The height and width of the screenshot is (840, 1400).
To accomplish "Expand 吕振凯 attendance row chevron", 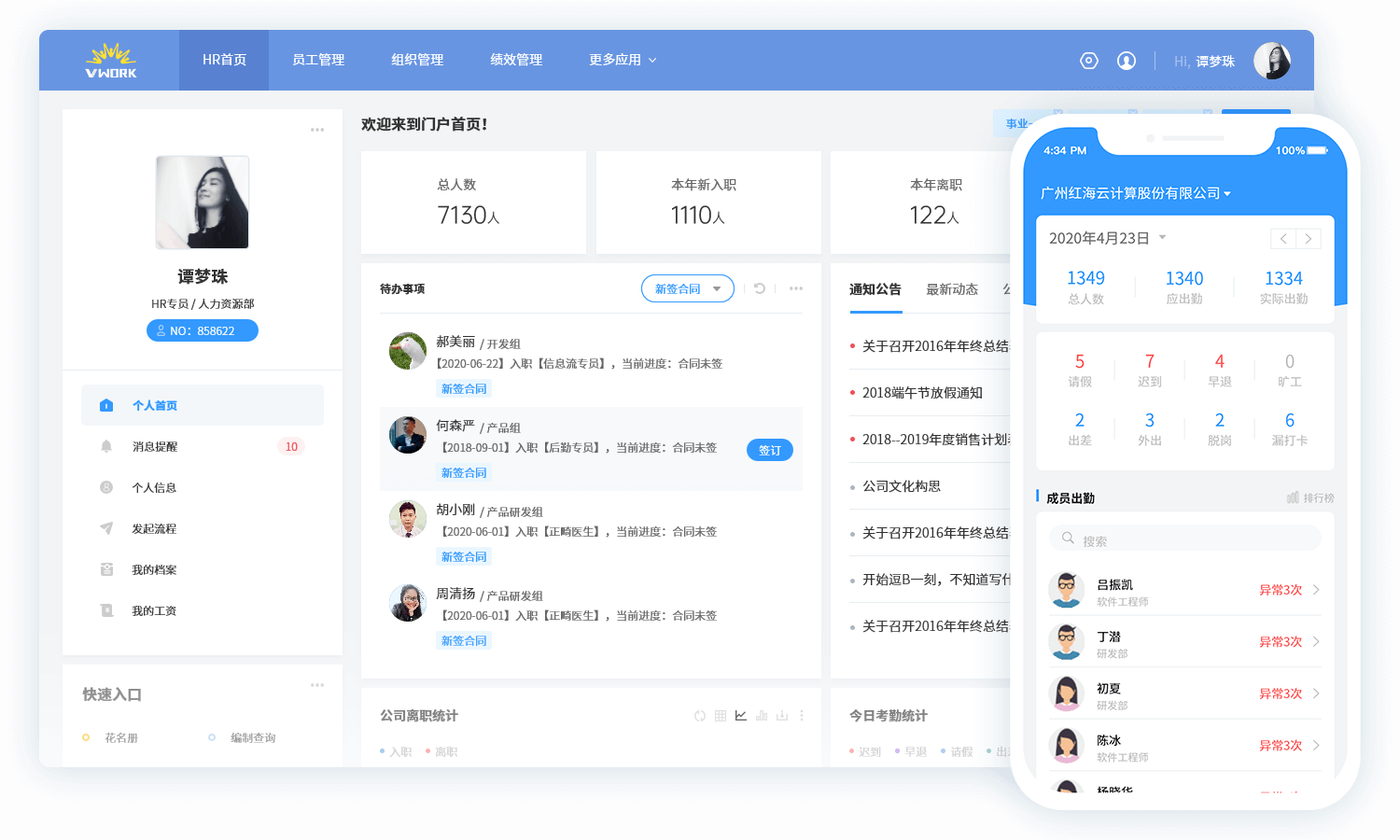I will point(1316,590).
